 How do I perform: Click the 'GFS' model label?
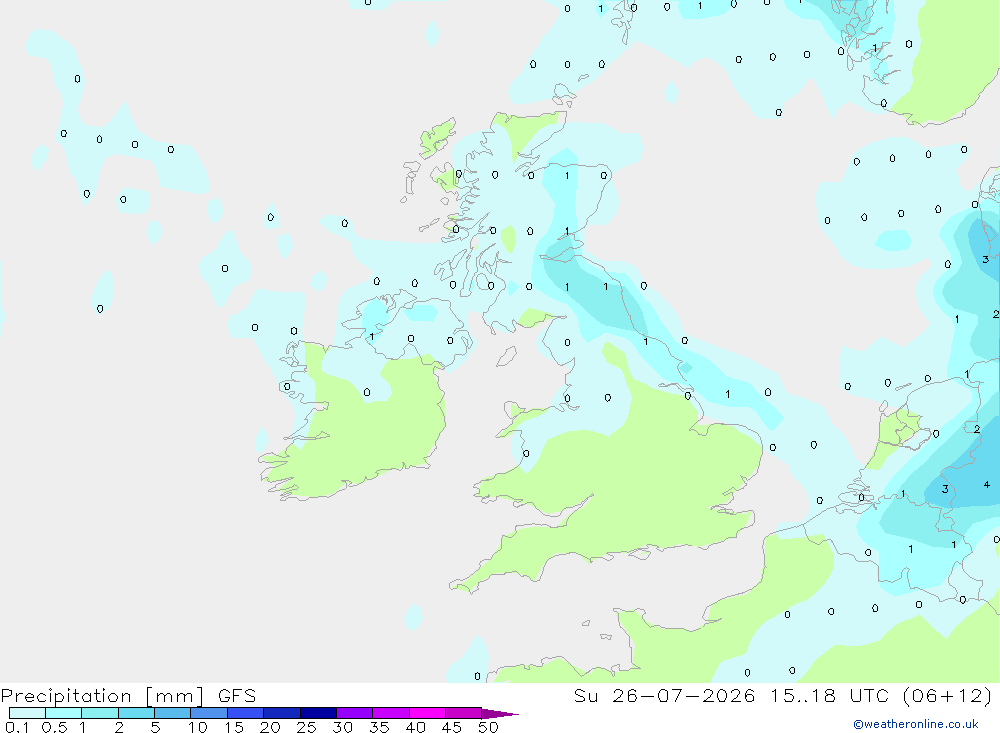(x=237, y=696)
